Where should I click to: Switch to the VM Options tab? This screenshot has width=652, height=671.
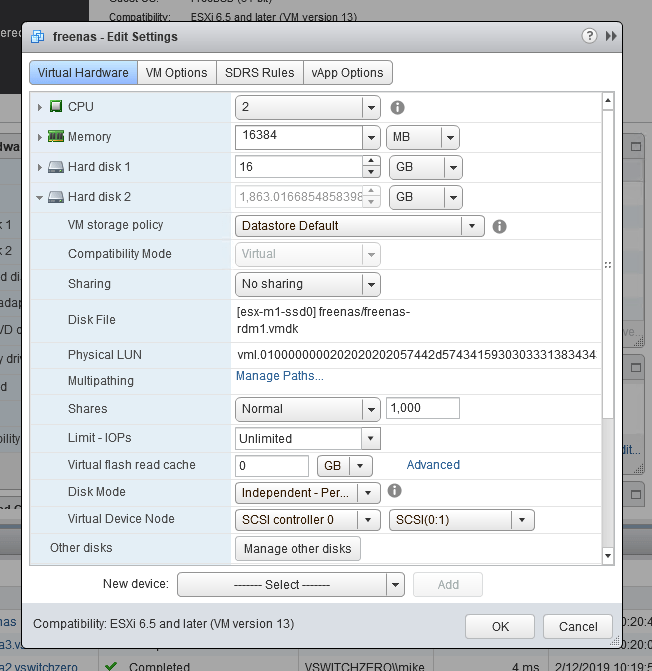176,73
